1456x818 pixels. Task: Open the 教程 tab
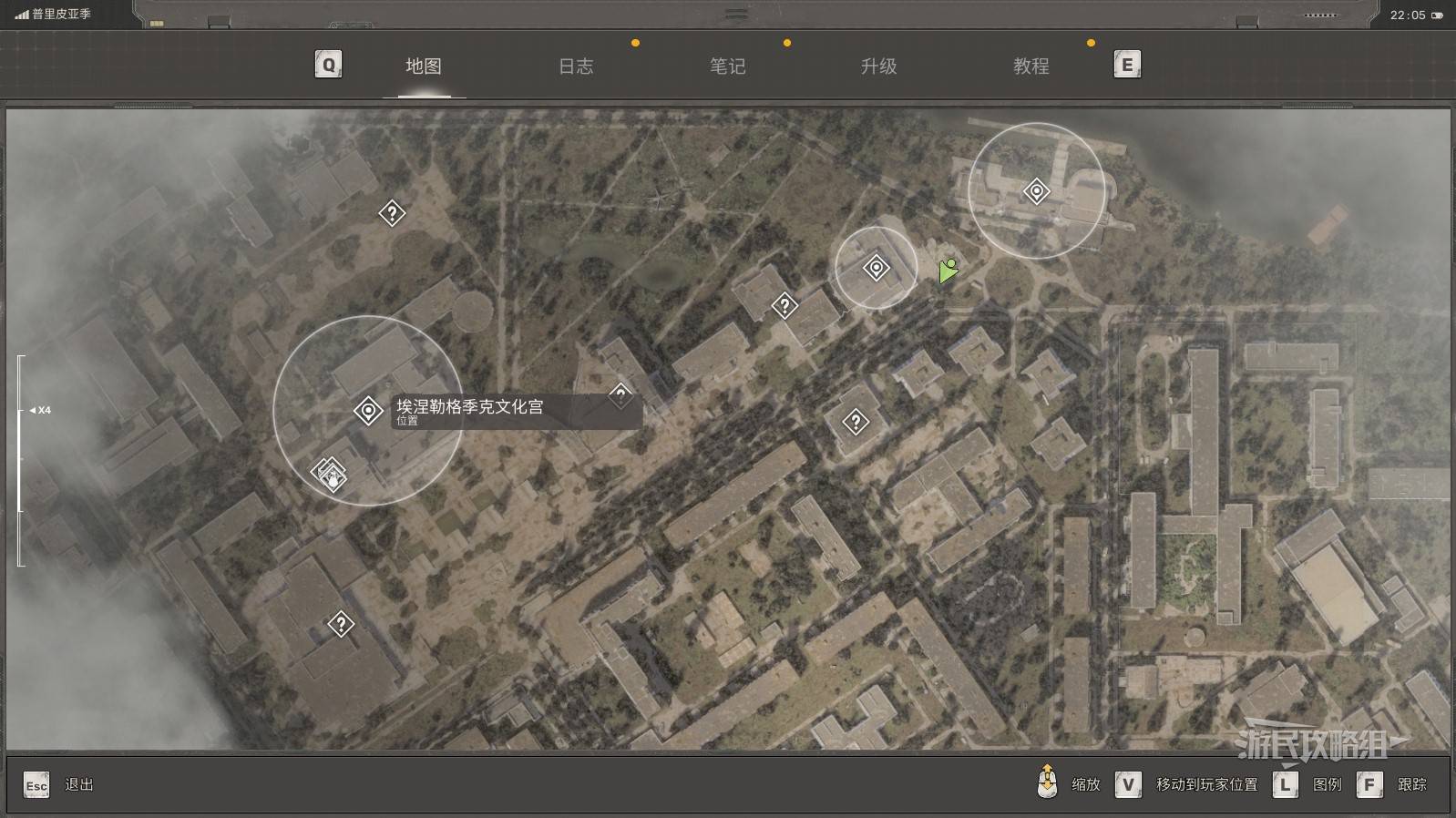(1031, 66)
